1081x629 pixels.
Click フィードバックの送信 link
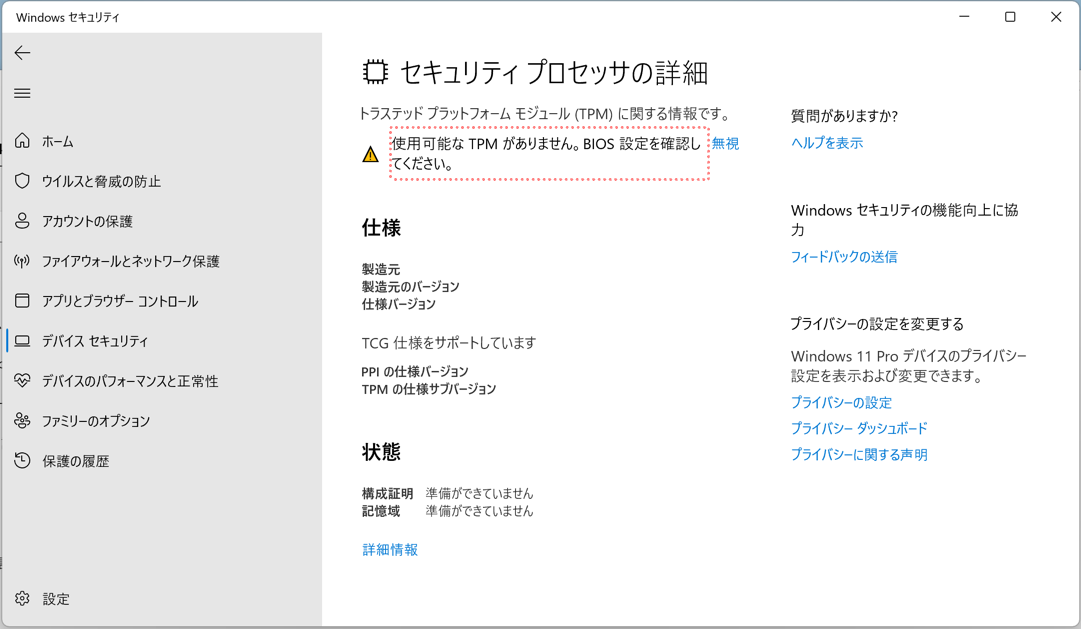point(843,257)
